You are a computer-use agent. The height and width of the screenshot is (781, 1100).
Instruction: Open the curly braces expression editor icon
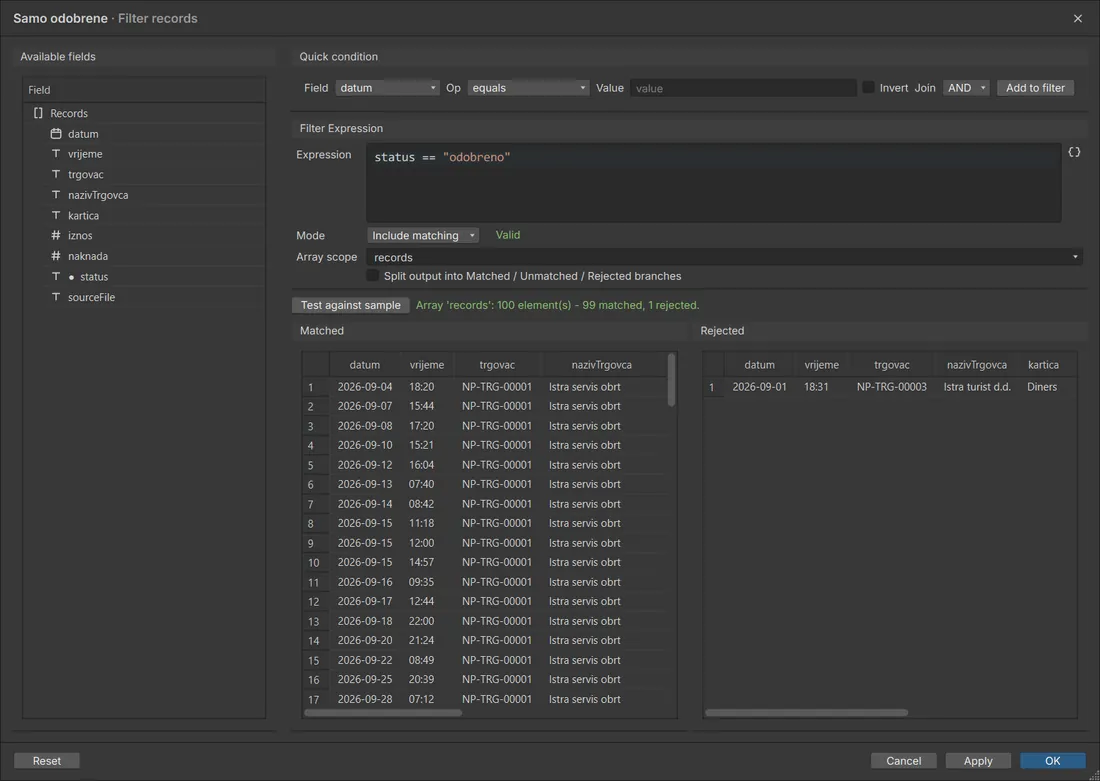coord(1074,152)
